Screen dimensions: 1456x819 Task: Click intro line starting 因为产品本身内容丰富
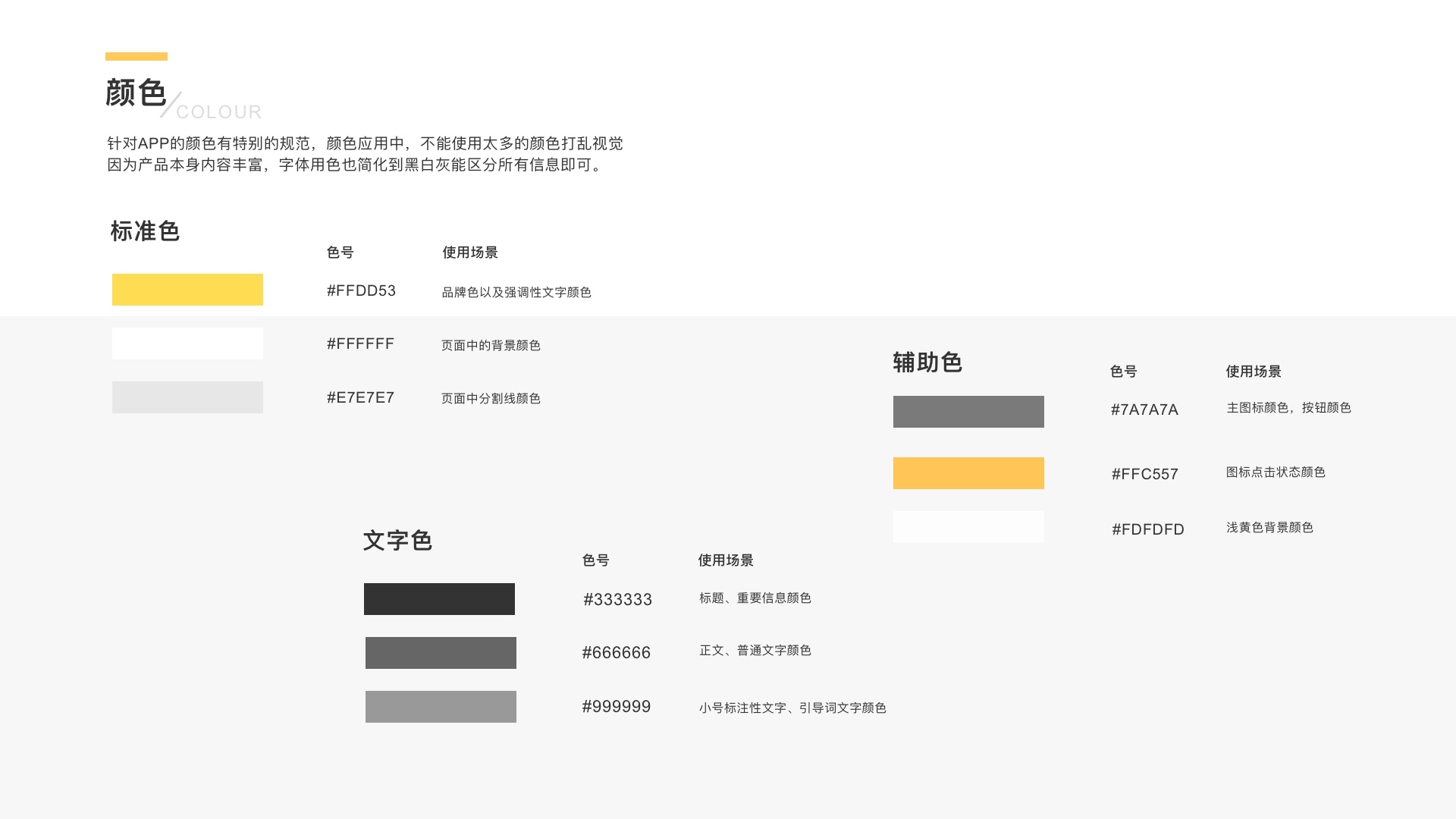pyautogui.click(x=356, y=165)
